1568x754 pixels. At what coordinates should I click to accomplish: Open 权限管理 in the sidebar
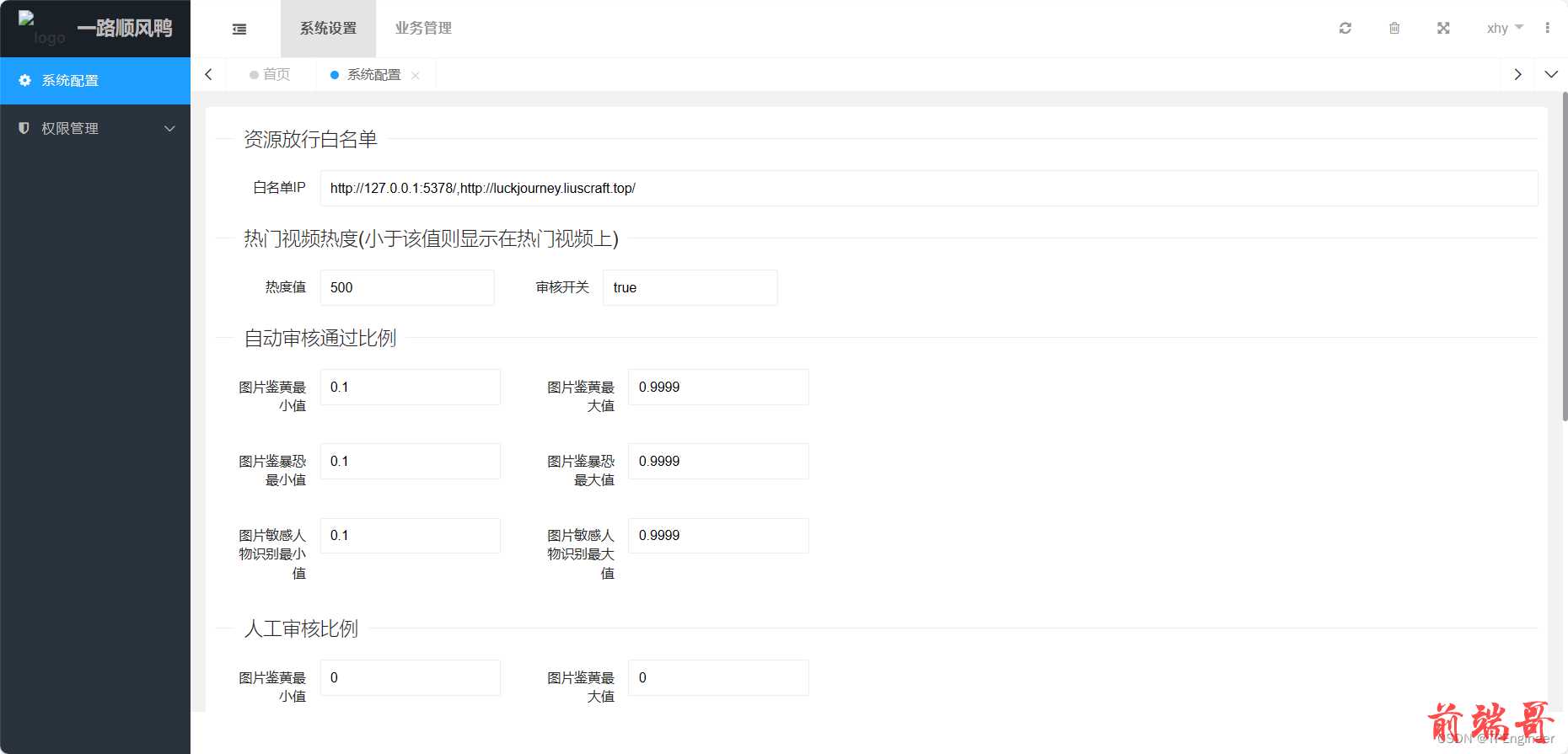[x=95, y=129]
